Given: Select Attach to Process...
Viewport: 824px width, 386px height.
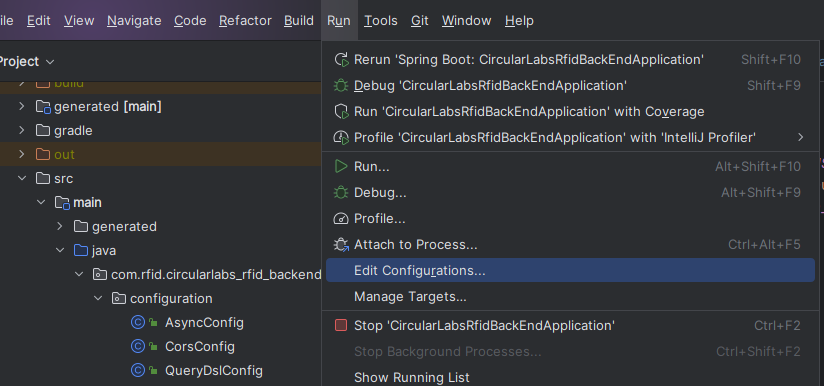Looking at the screenshot, I should [x=570, y=245].
